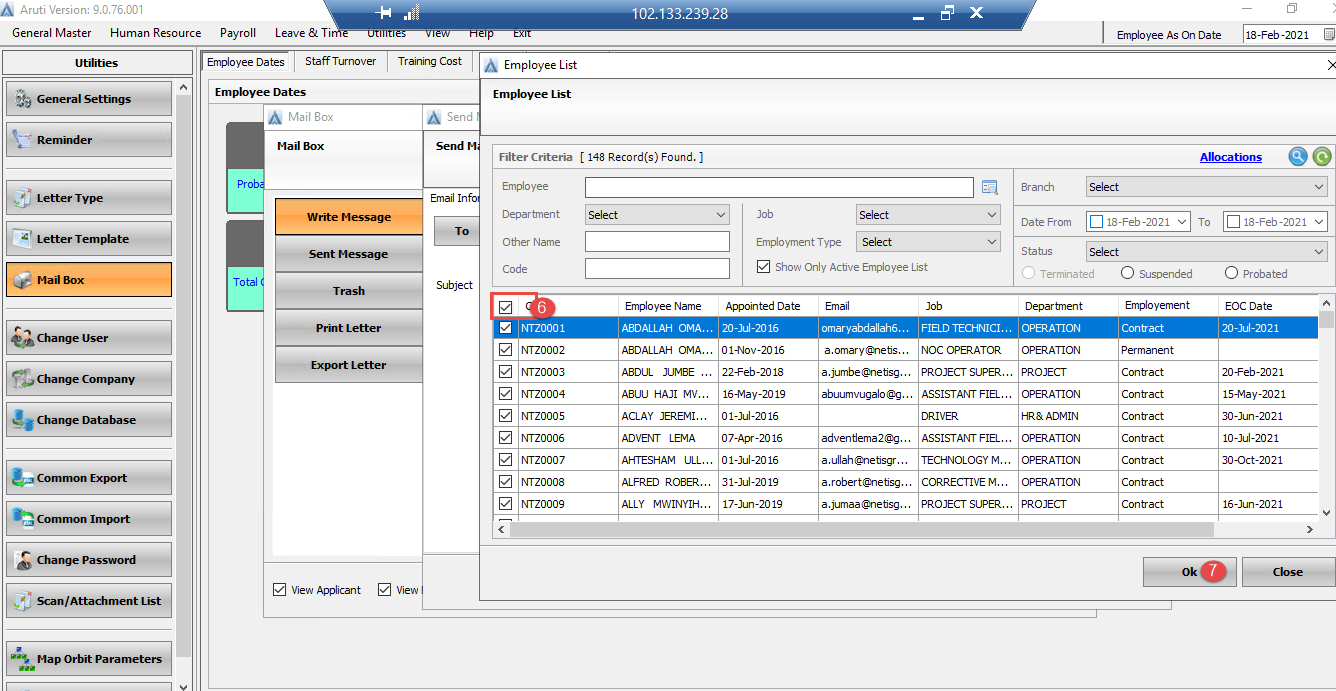Click the green refresh icon in Filter Criteria
The image size is (1336, 691).
click(x=1321, y=156)
